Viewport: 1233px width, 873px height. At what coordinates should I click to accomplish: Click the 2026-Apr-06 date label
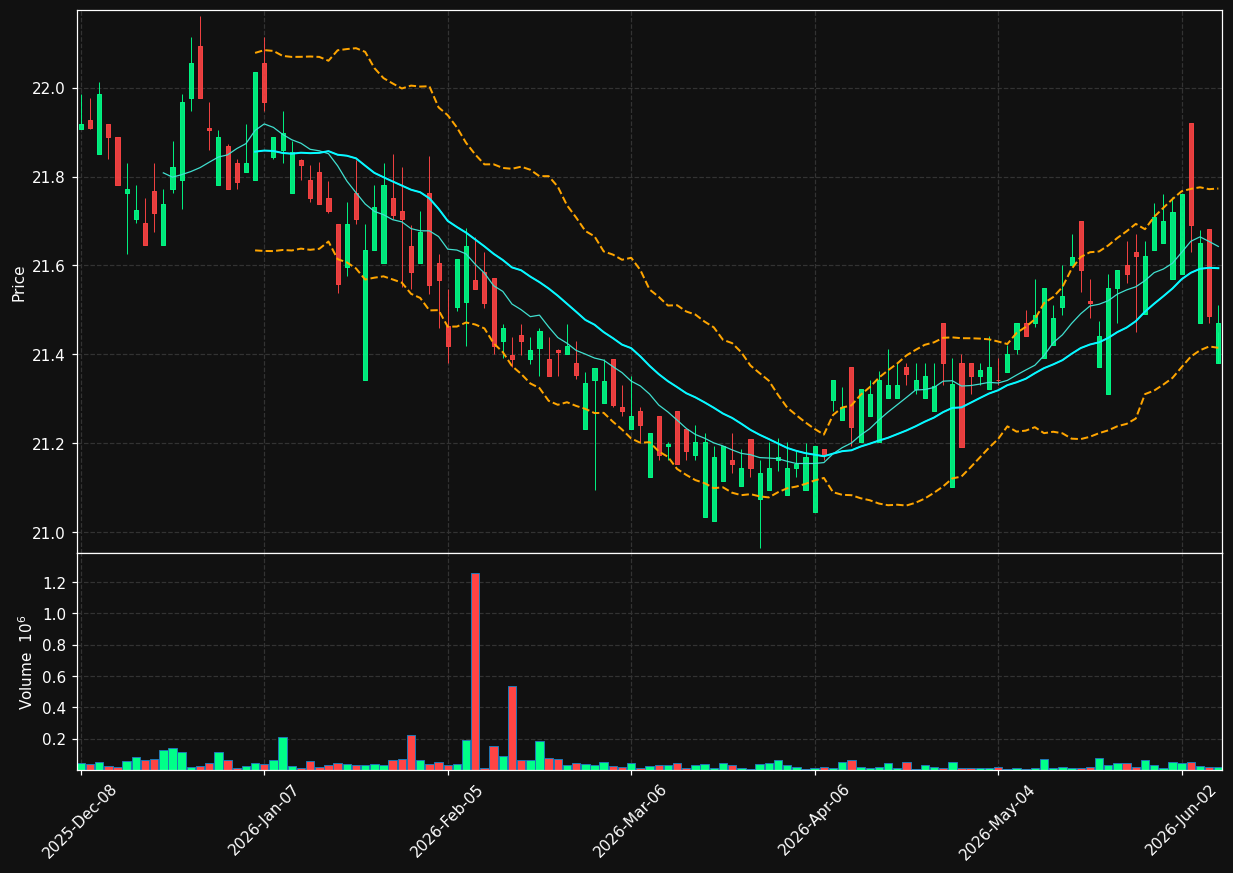tap(815, 821)
